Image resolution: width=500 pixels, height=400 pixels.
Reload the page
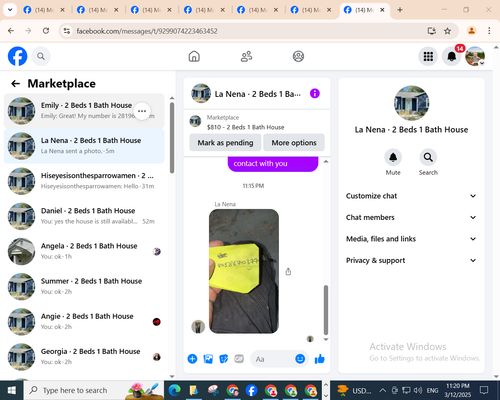pos(46,31)
